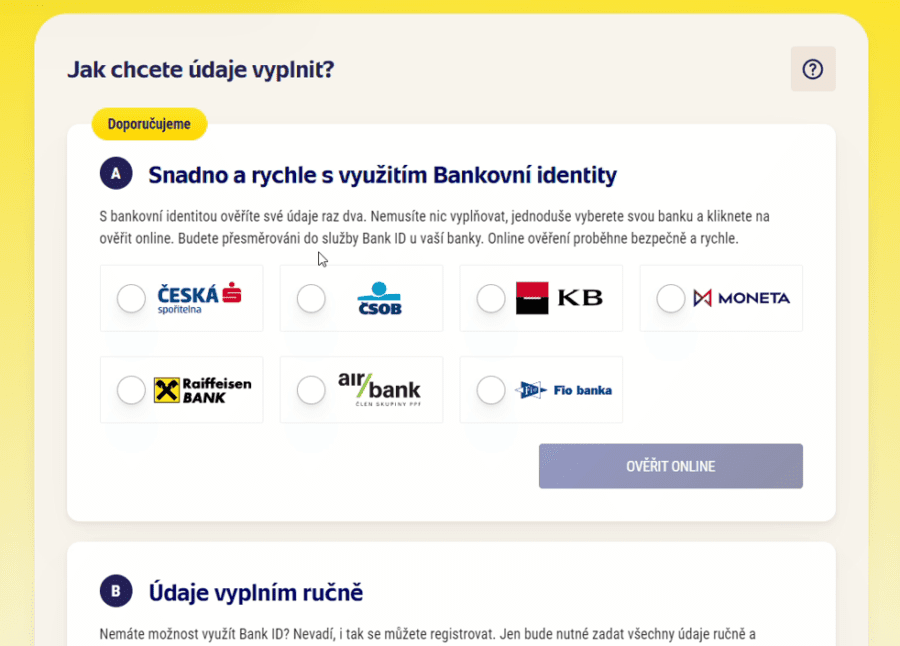The image size is (900, 646).
Task: Select the Fio banka radio button
Action: 491,390
